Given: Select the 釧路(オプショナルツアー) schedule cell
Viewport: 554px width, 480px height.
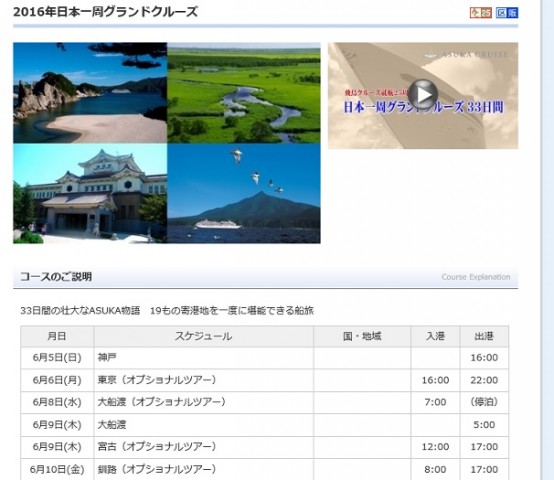Looking at the screenshot, I should (204, 469).
